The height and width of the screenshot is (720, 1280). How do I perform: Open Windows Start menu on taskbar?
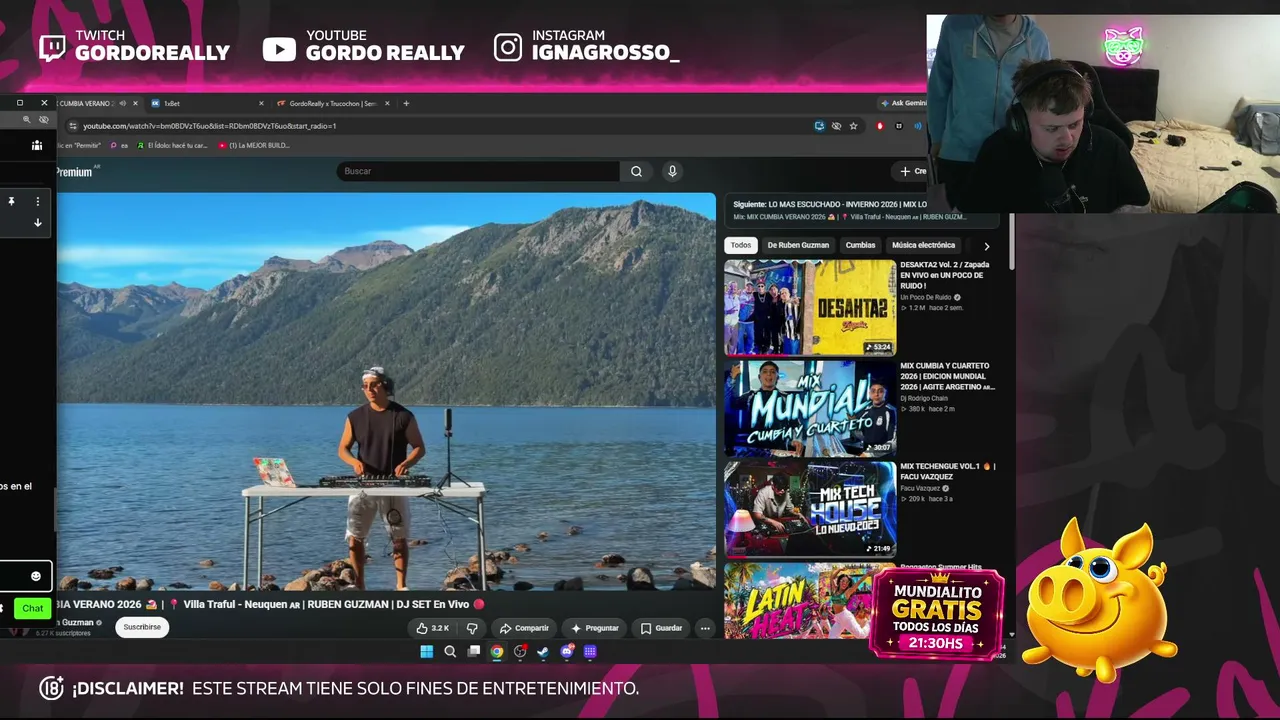click(427, 652)
